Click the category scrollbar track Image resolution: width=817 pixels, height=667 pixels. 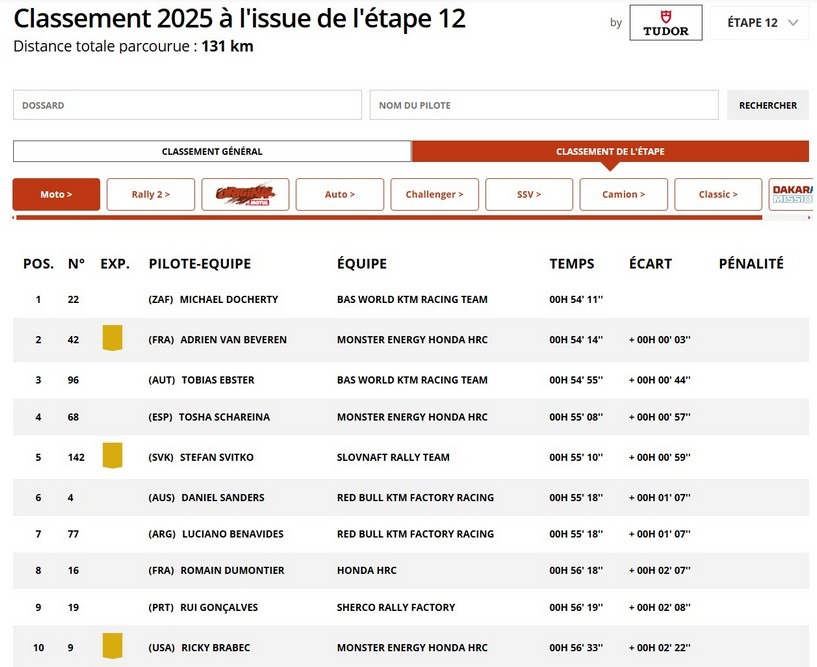pyautogui.click(x=412, y=217)
